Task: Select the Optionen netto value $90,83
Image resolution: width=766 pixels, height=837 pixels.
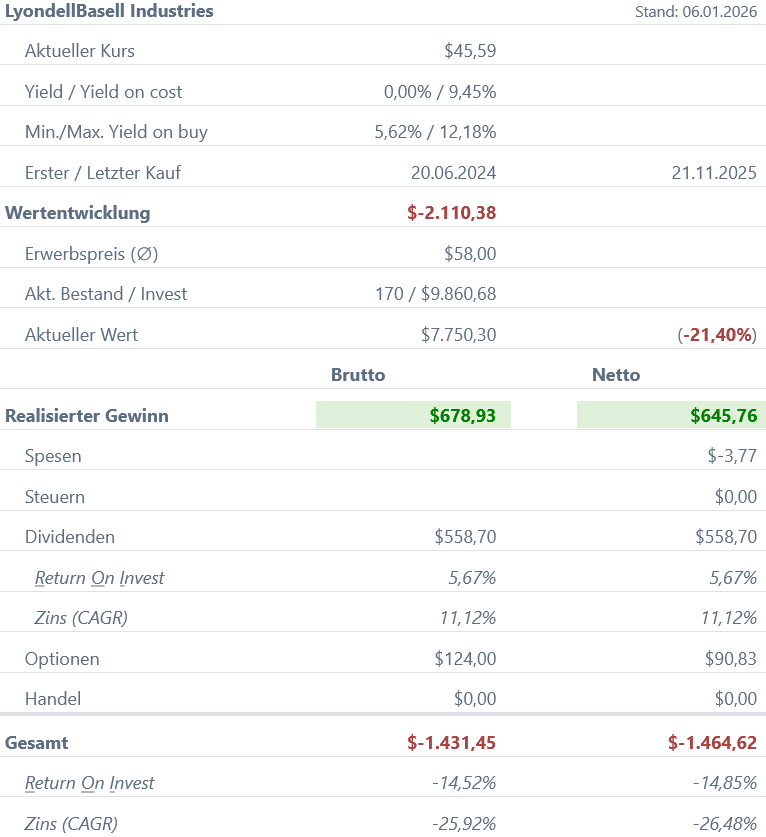Action: click(731, 659)
